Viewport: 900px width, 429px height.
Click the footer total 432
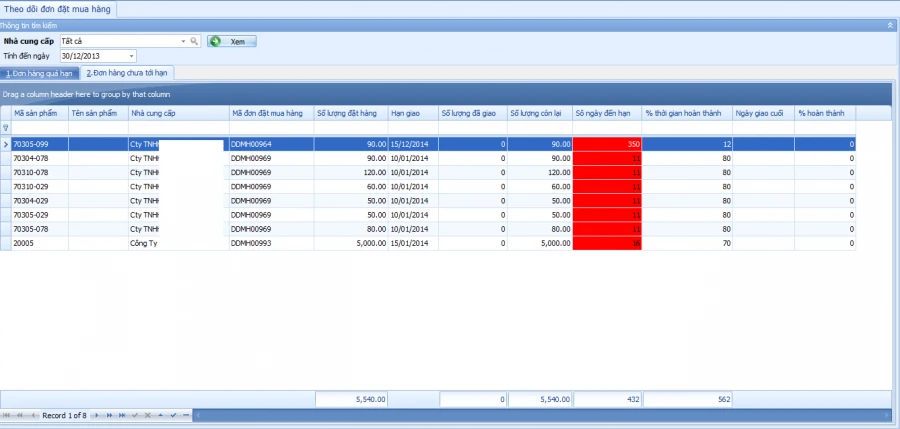(x=607, y=399)
